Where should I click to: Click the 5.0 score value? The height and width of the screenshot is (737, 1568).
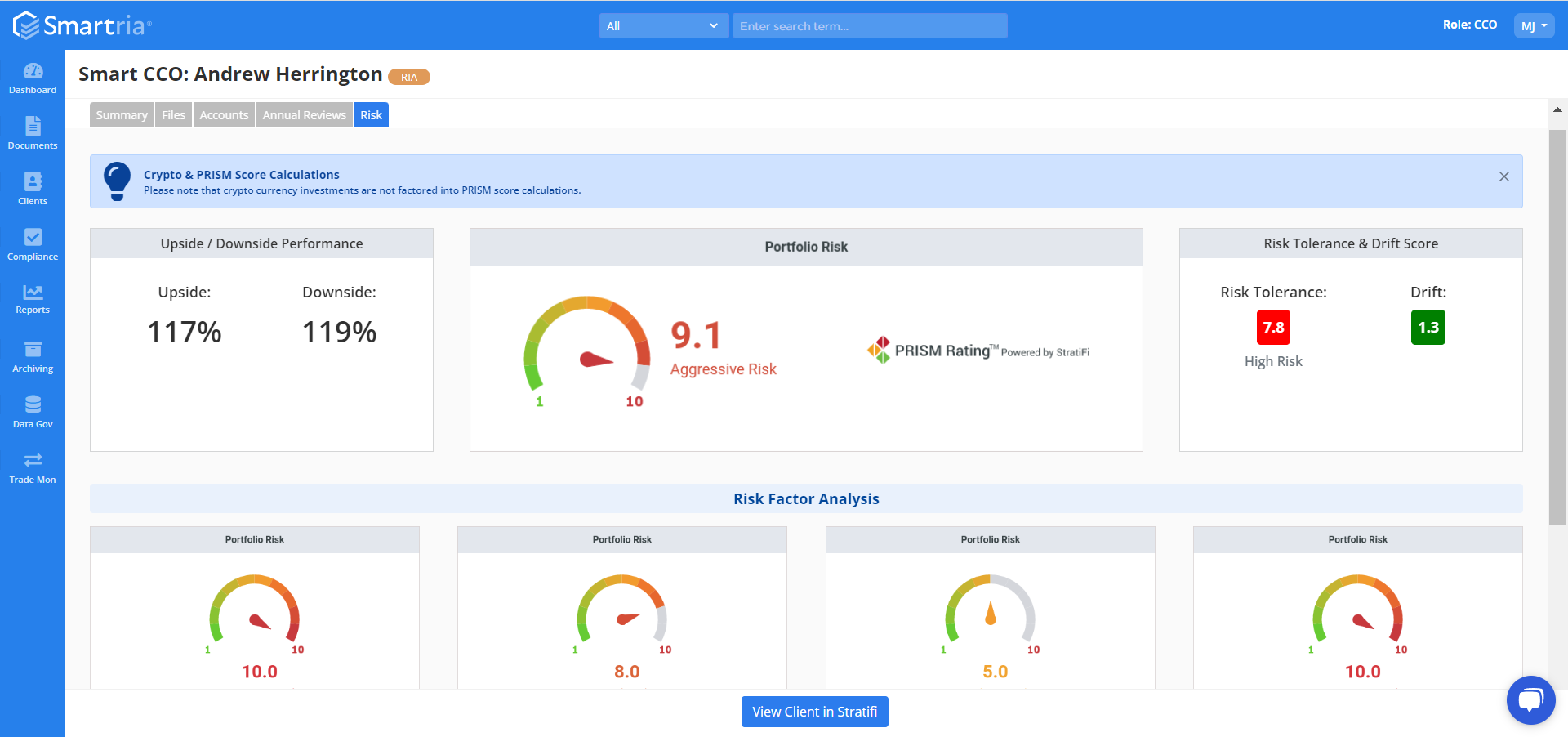pos(996,672)
